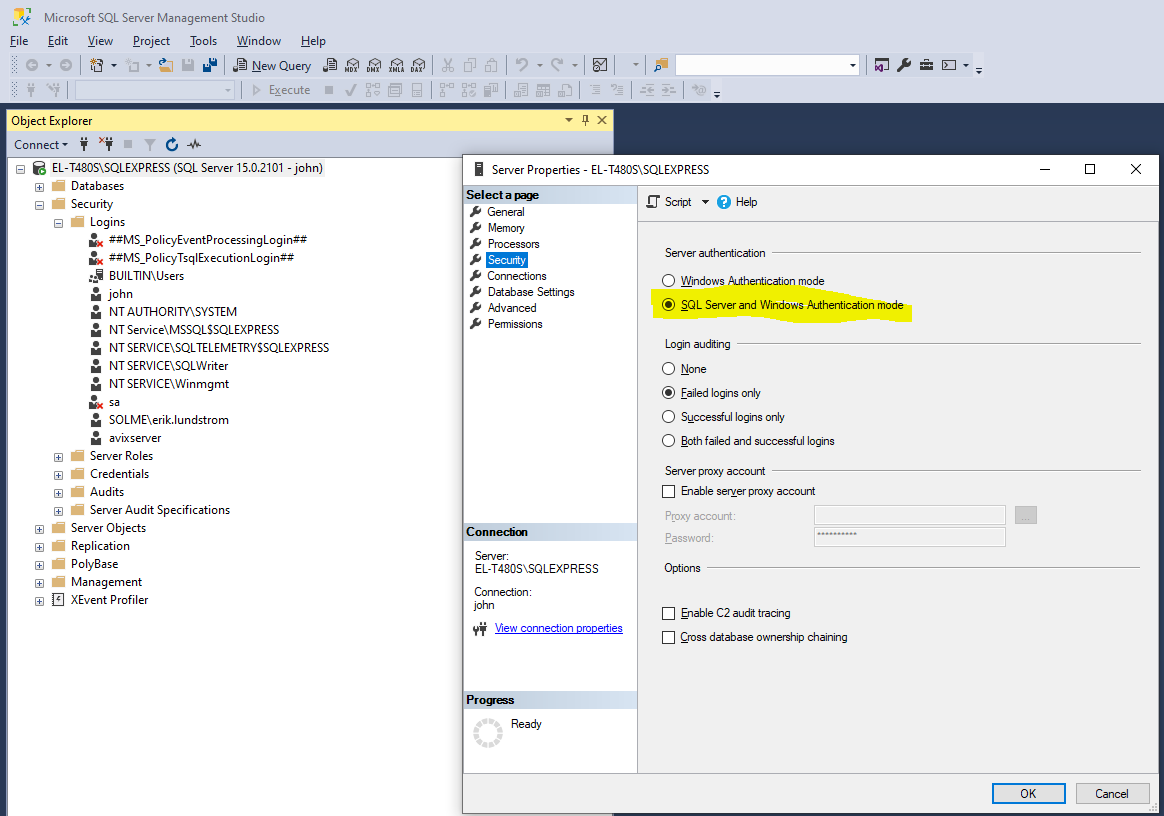Refresh the Object Explorer tree
Image resolution: width=1164 pixels, height=816 pixels.
click(x=172, y=145)
